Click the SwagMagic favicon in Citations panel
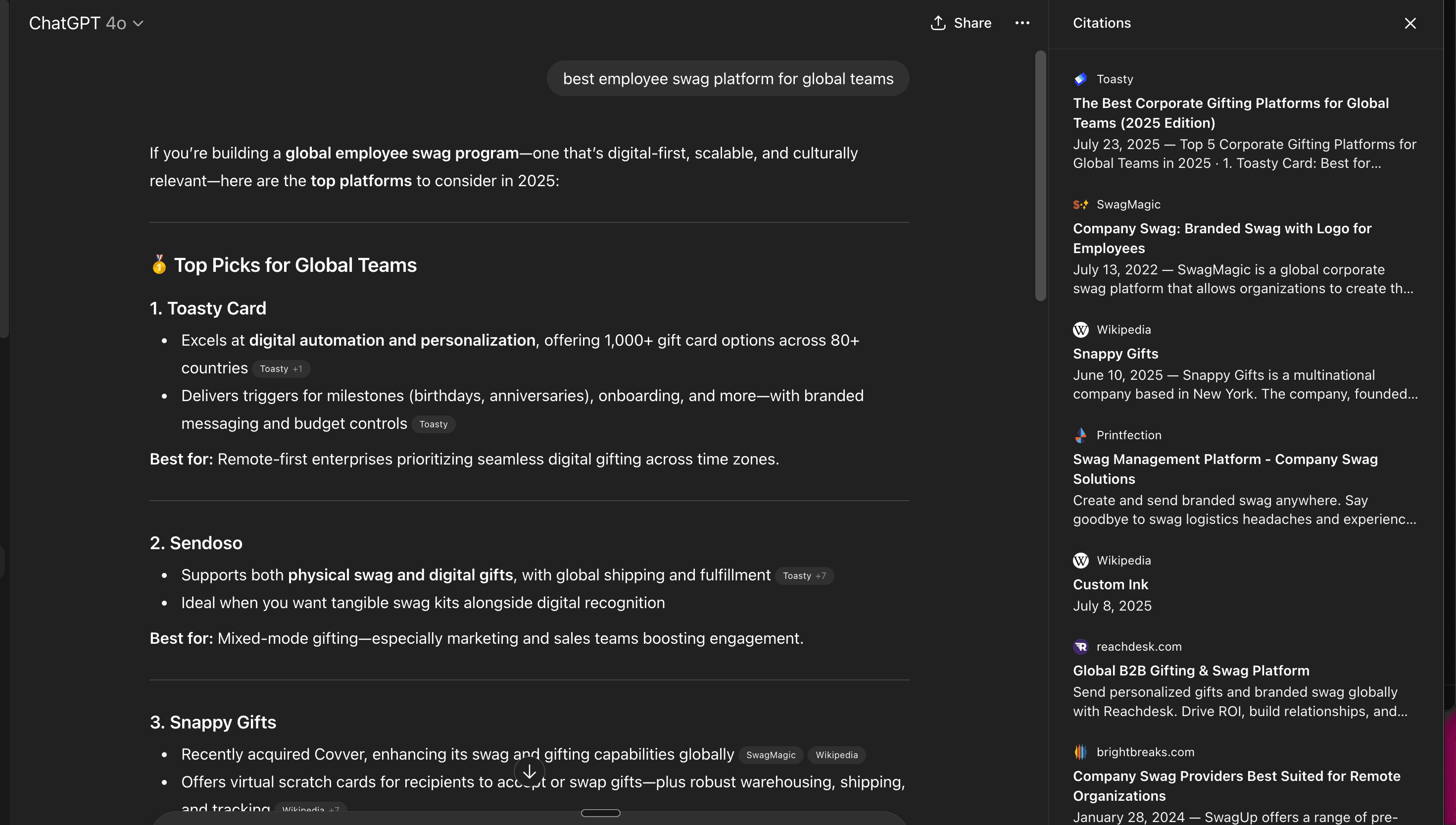Screen dimensions: 1456x825 1081,204
